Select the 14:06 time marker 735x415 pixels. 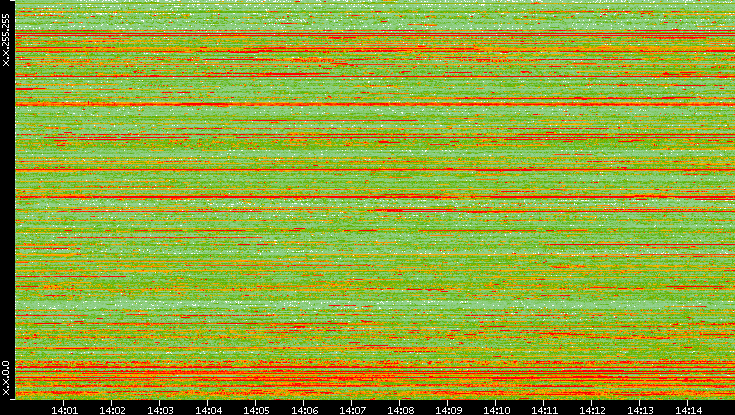[x=304, y=409]
